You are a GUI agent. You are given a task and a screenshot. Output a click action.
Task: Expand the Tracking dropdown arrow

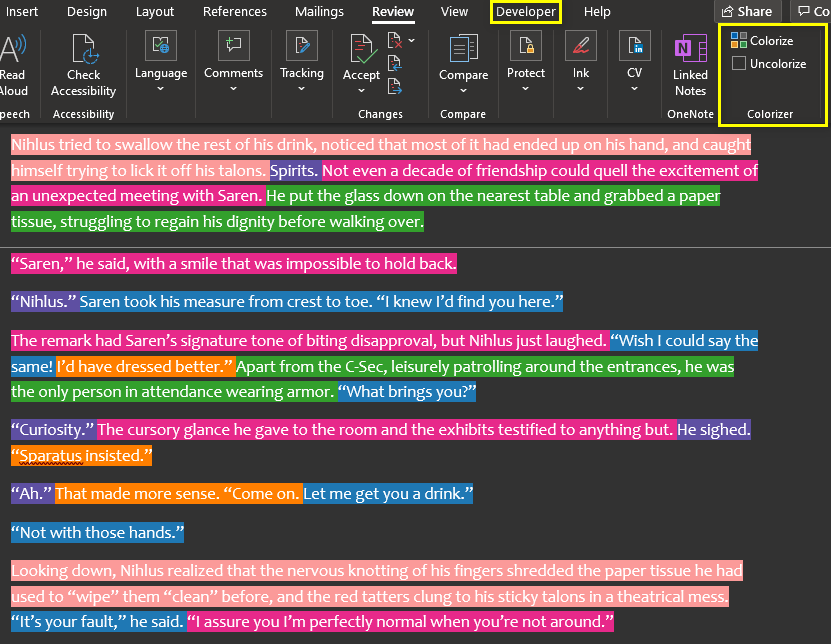point(302,88)
